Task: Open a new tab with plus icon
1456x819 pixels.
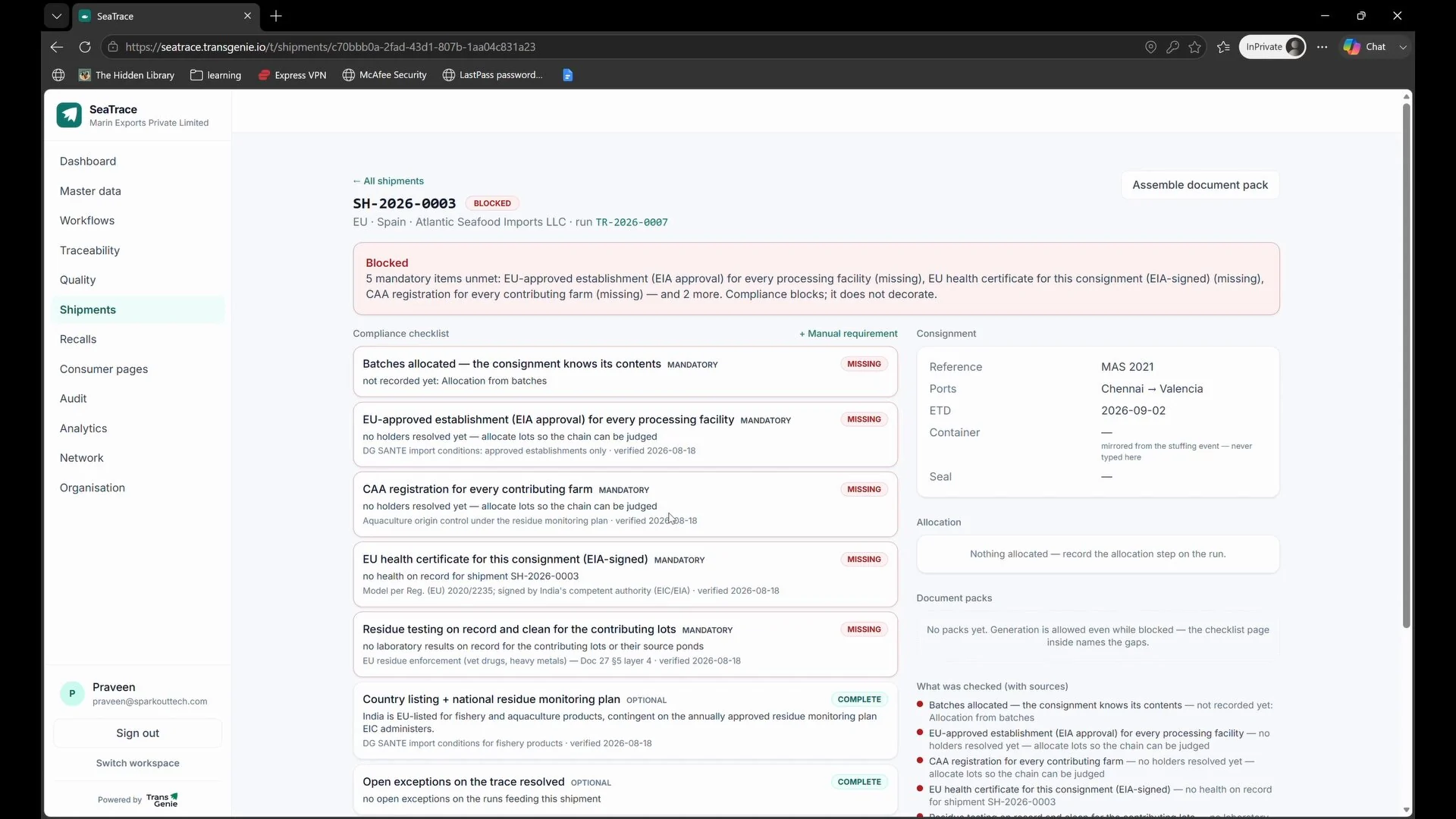Action: 276,16
